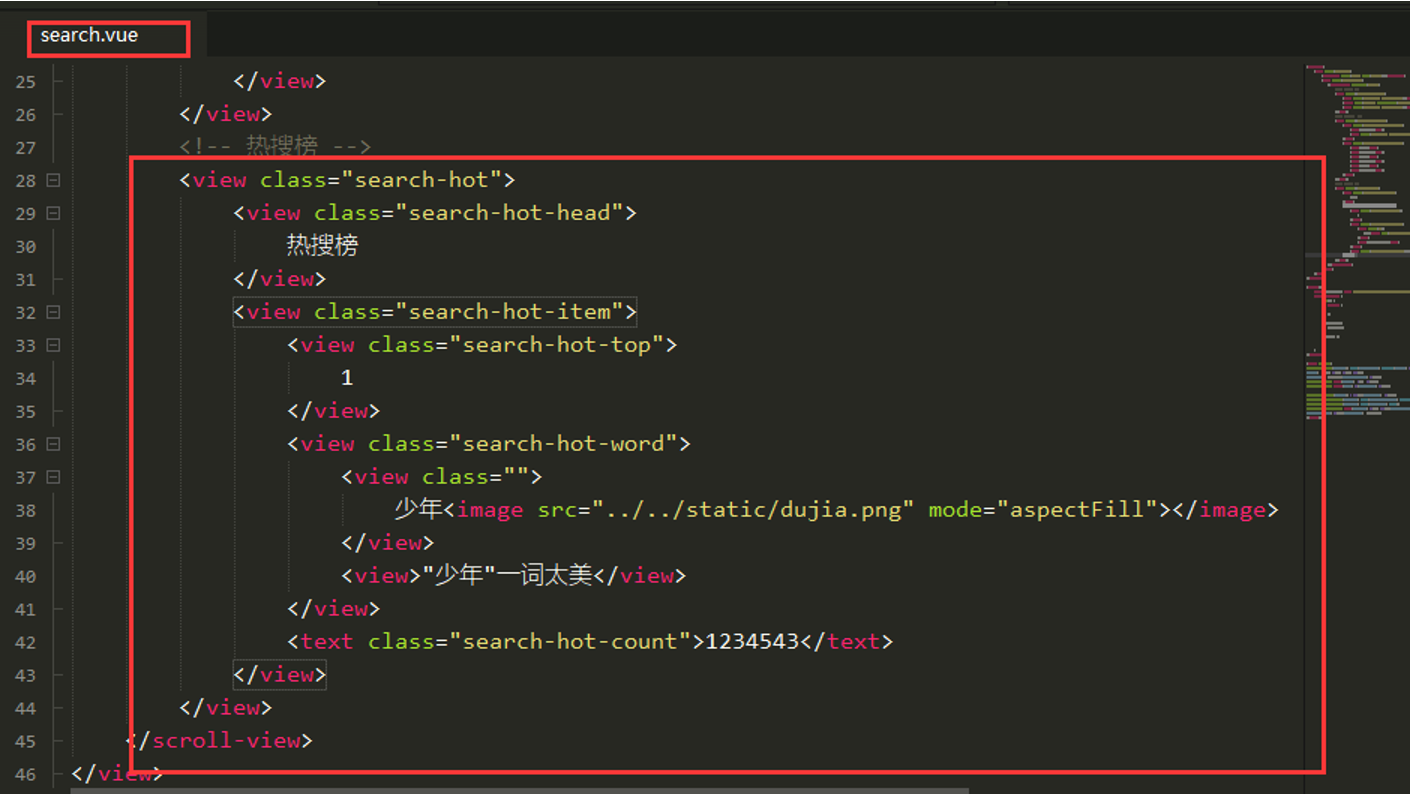Click line number 34 in gutter
Image resolution: width=1410 pixels, height=794 pixels.
coord(25,379)
